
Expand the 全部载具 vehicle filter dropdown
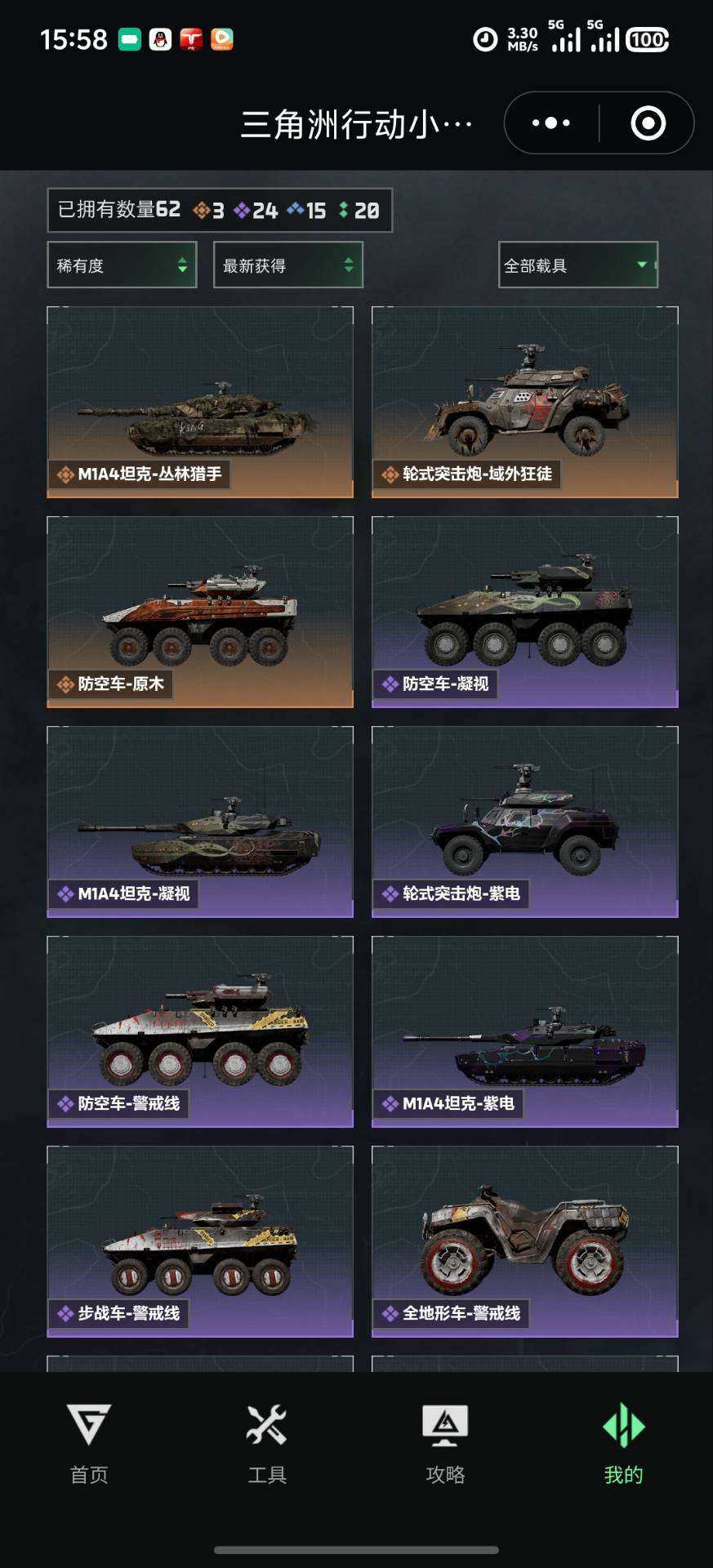578,265
